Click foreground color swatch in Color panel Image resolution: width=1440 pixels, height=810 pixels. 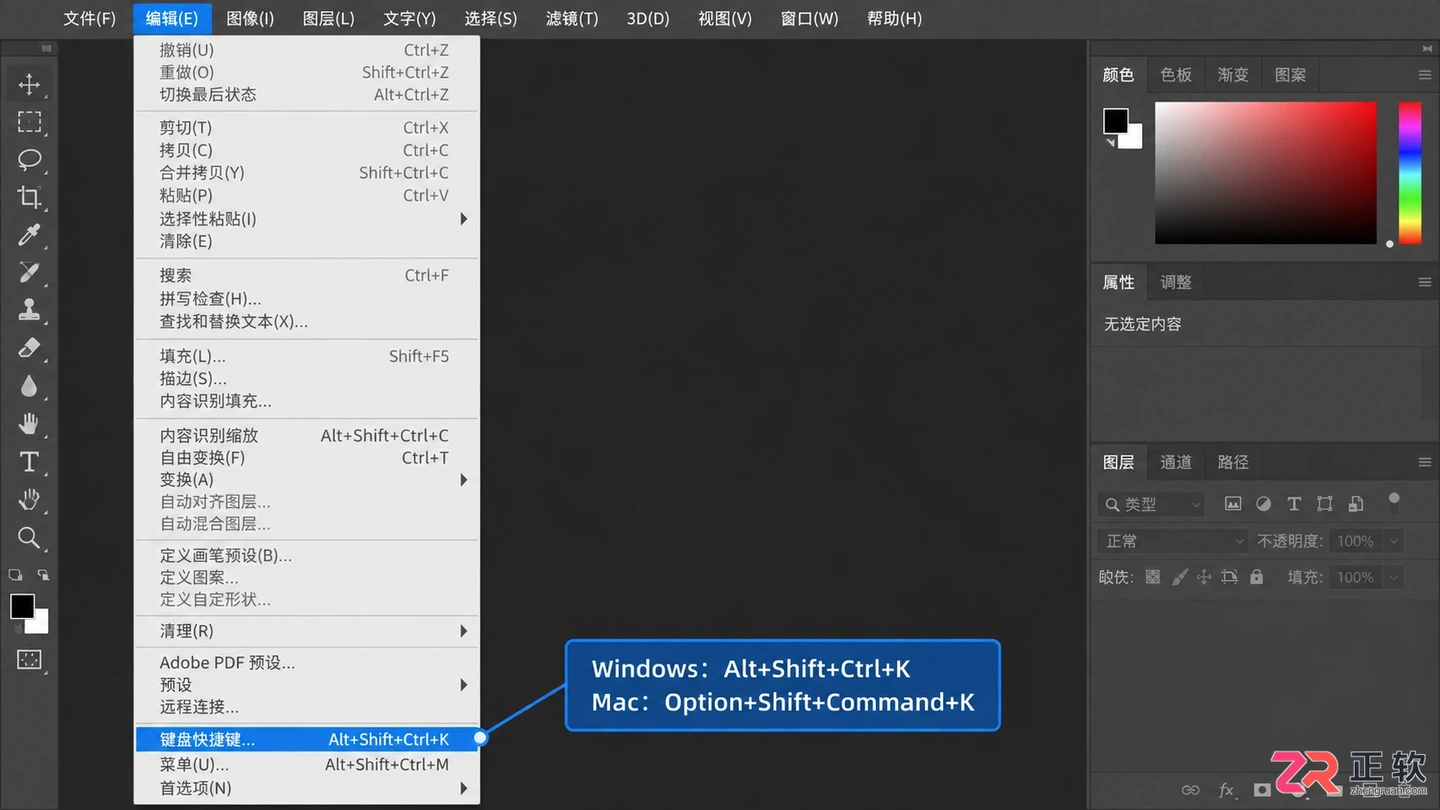(1114, 119)
